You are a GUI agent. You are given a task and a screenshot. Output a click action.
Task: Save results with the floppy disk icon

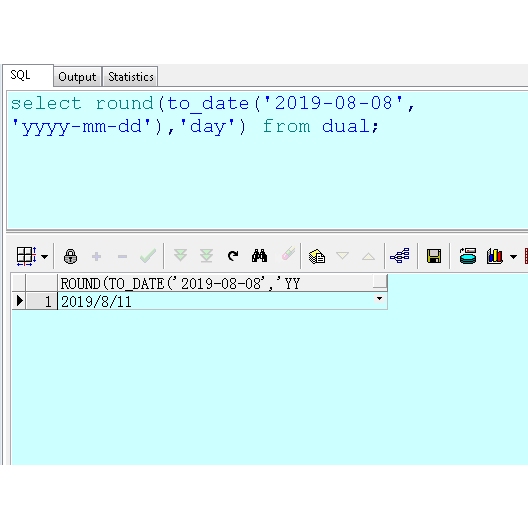434,256
